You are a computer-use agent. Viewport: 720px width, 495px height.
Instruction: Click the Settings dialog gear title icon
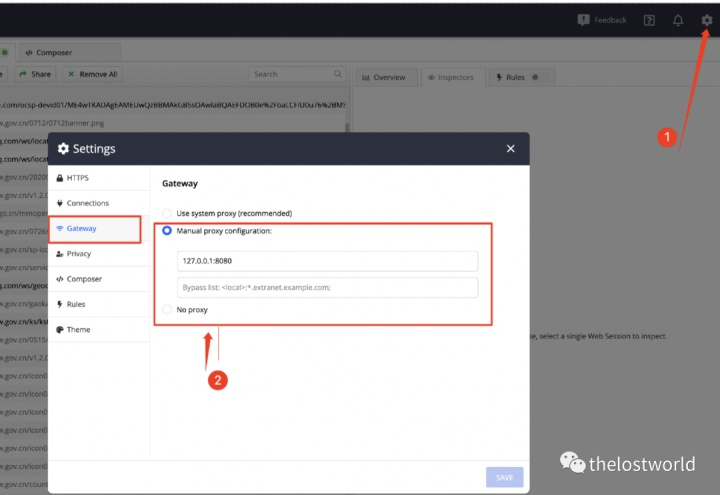coord(63,148)
